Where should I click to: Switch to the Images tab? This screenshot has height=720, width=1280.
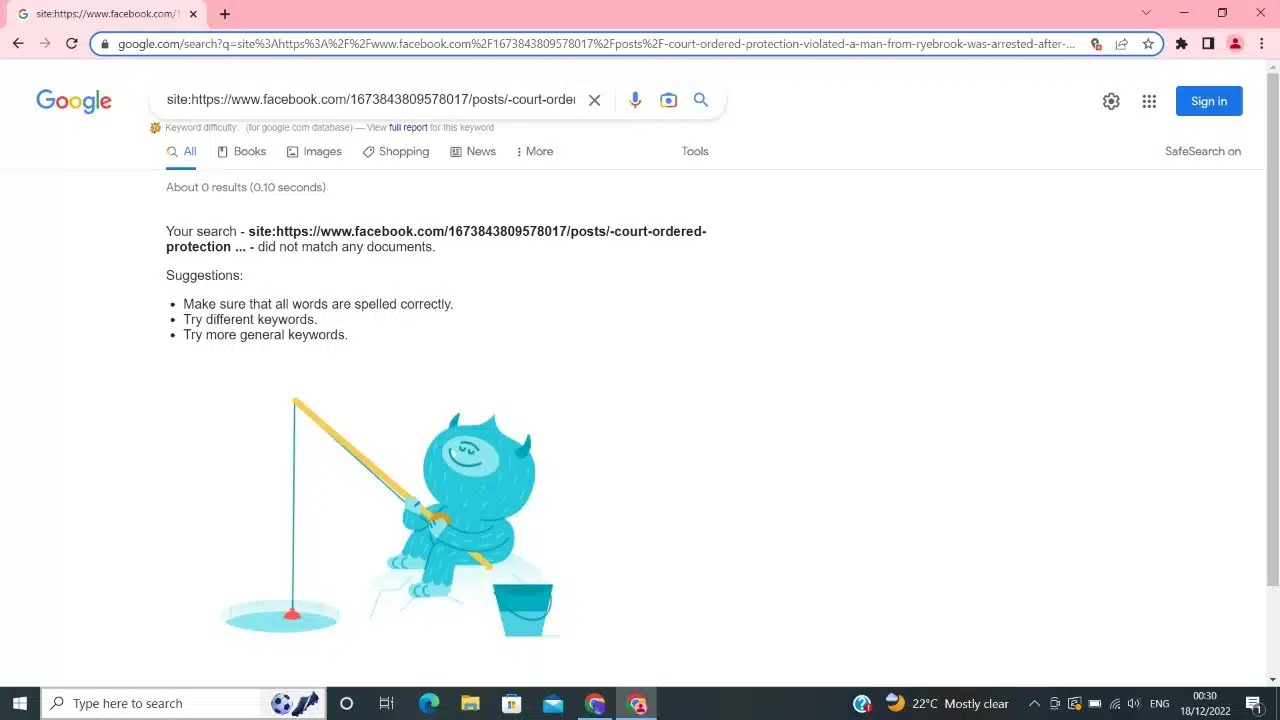314,152
